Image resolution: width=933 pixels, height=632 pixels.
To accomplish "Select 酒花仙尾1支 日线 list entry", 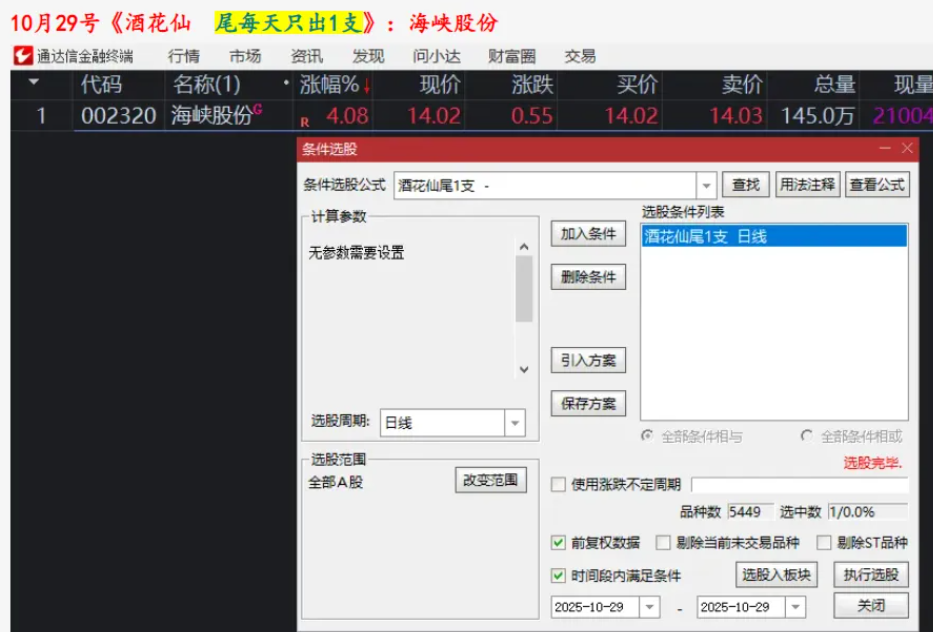I will point(773,237).
